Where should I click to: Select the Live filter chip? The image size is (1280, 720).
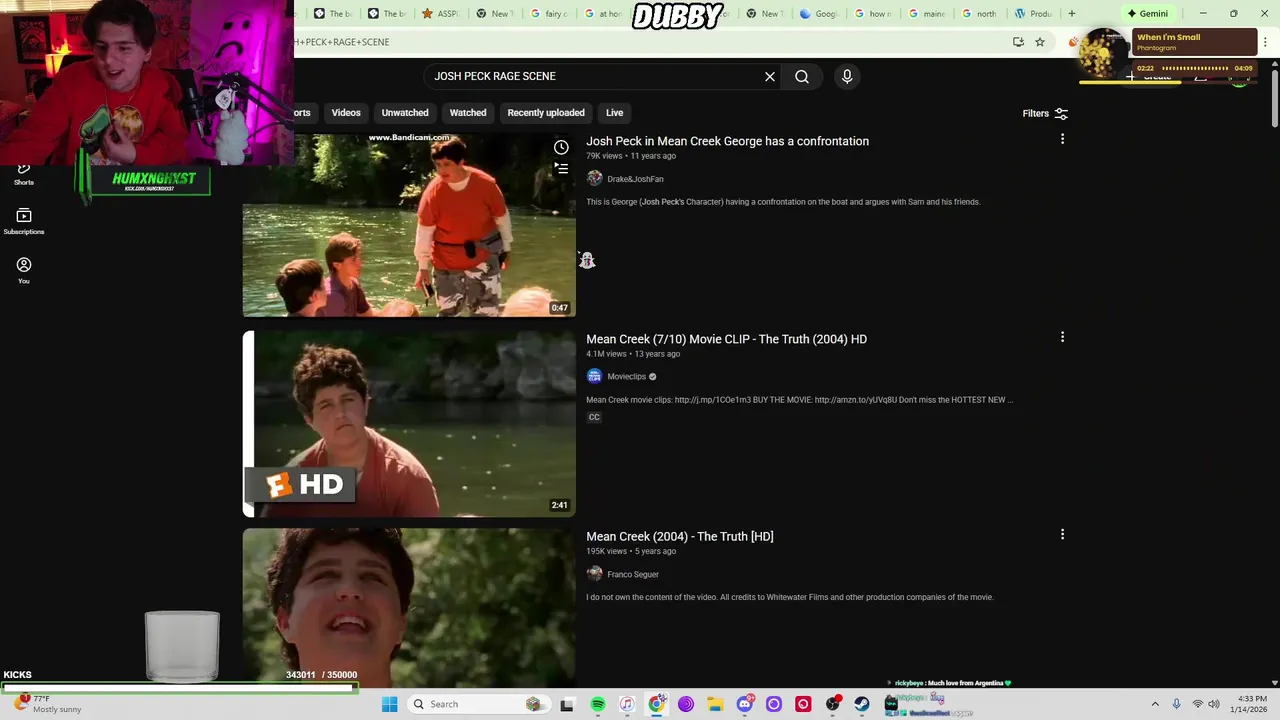614,113
